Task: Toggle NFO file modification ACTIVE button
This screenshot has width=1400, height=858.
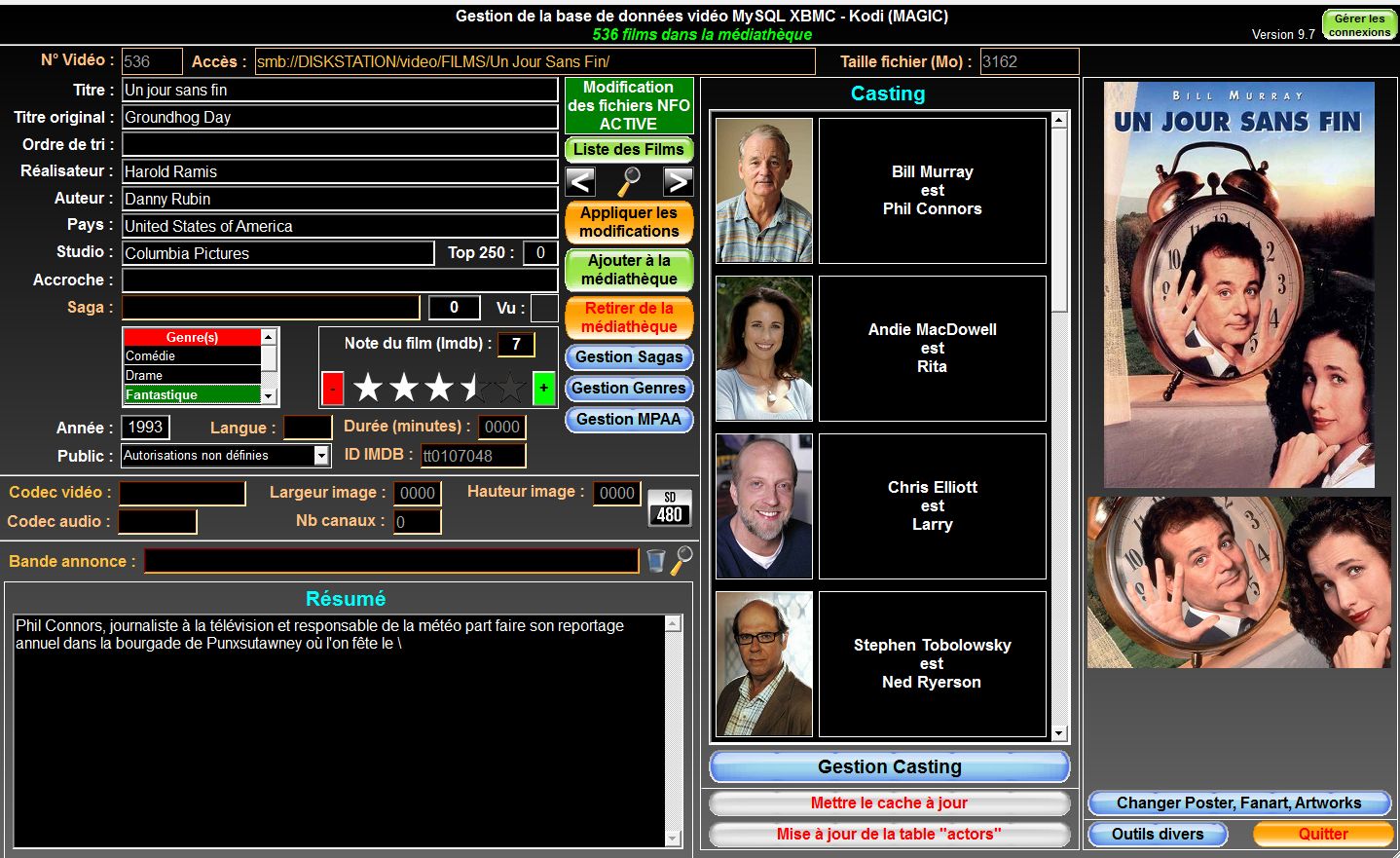Action: pyautogui.click(x=629, y=105)
